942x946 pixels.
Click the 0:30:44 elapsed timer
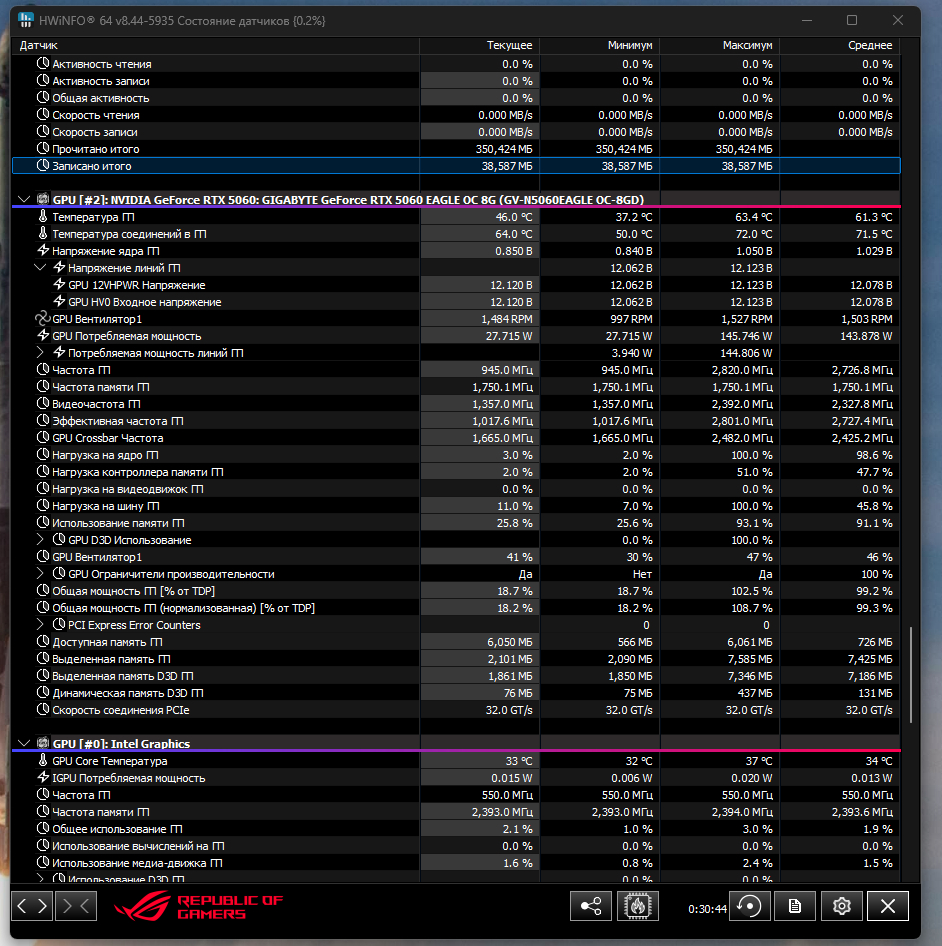pos(707,909)
